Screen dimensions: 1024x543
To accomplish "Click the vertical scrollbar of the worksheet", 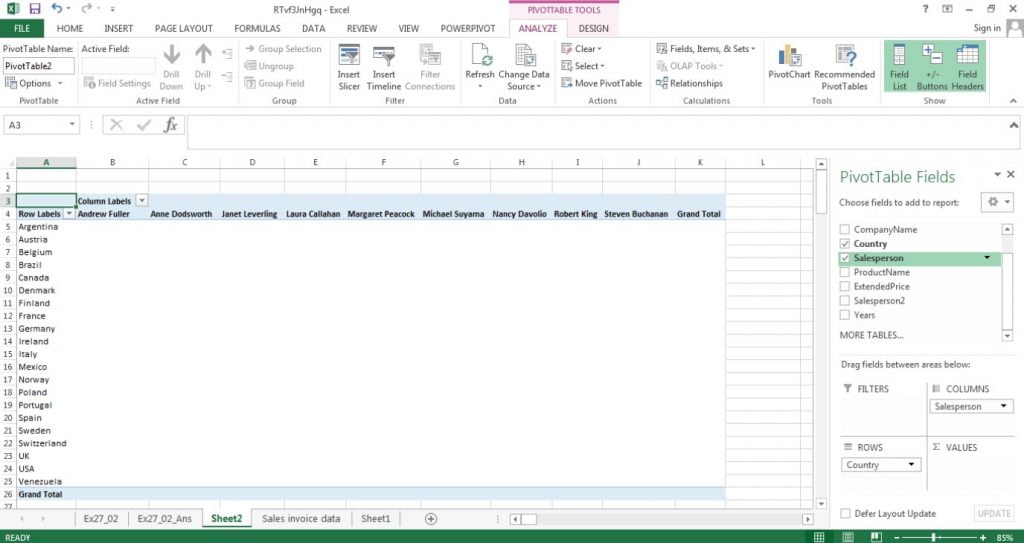I will (x=822, y=333).
